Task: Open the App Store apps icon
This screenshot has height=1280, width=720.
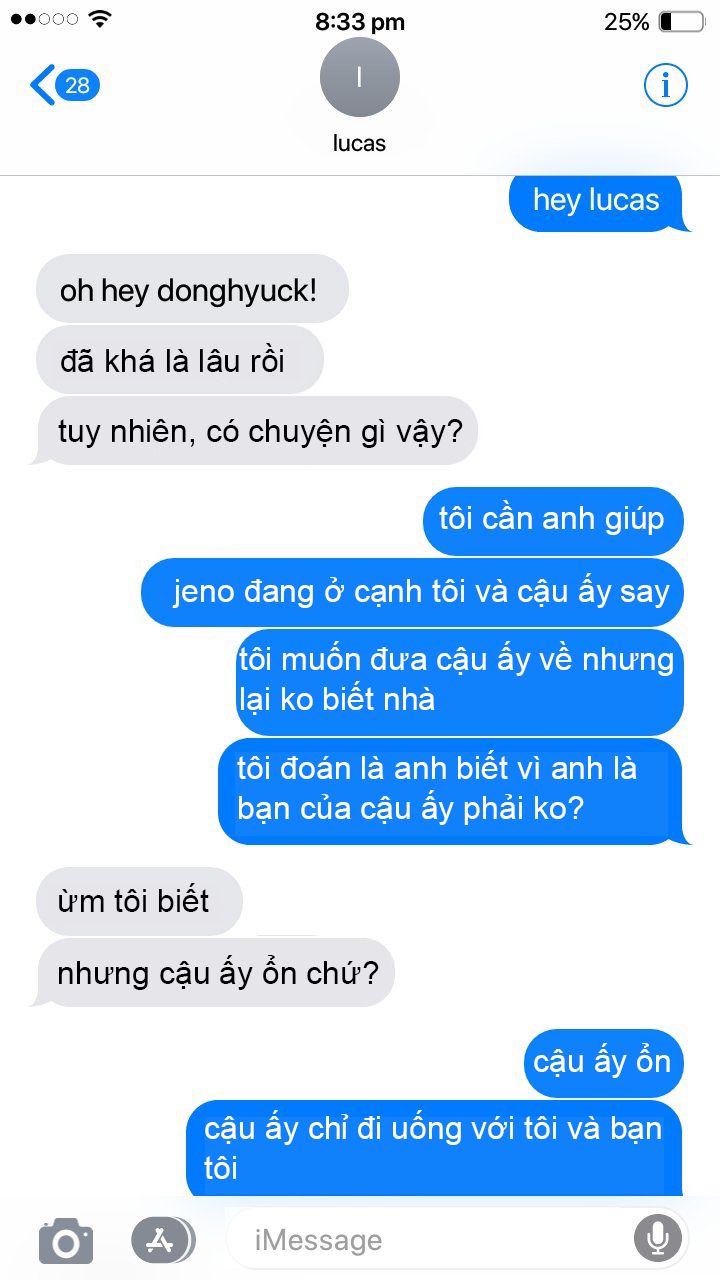Action: (x=163, y=1240)
